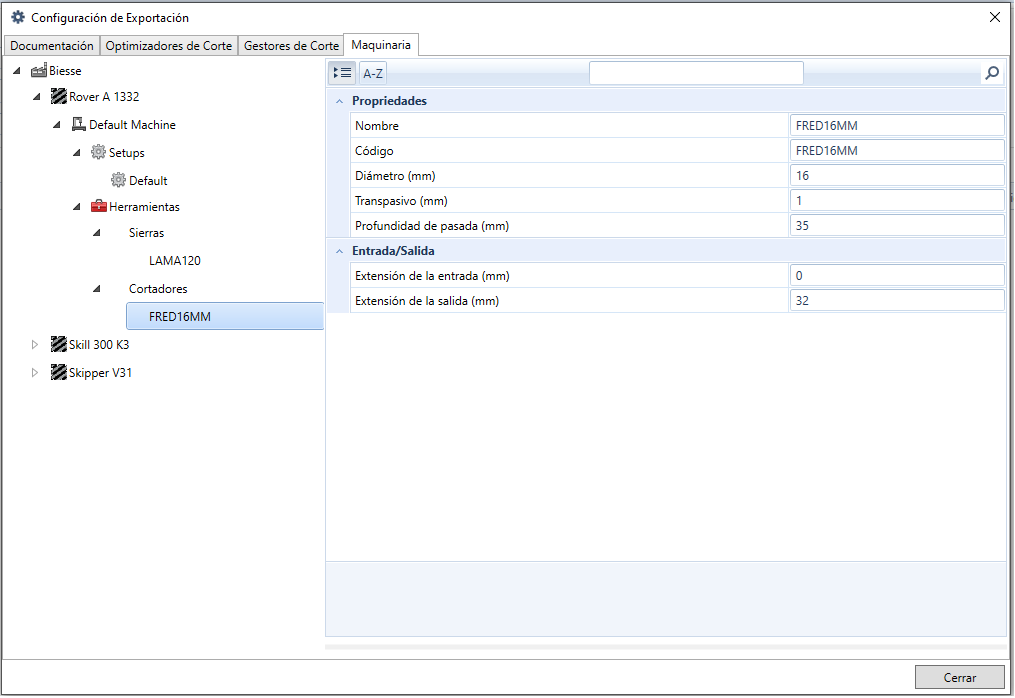
Task: Click the Nombre property label
Action: (x=377, y=126)
